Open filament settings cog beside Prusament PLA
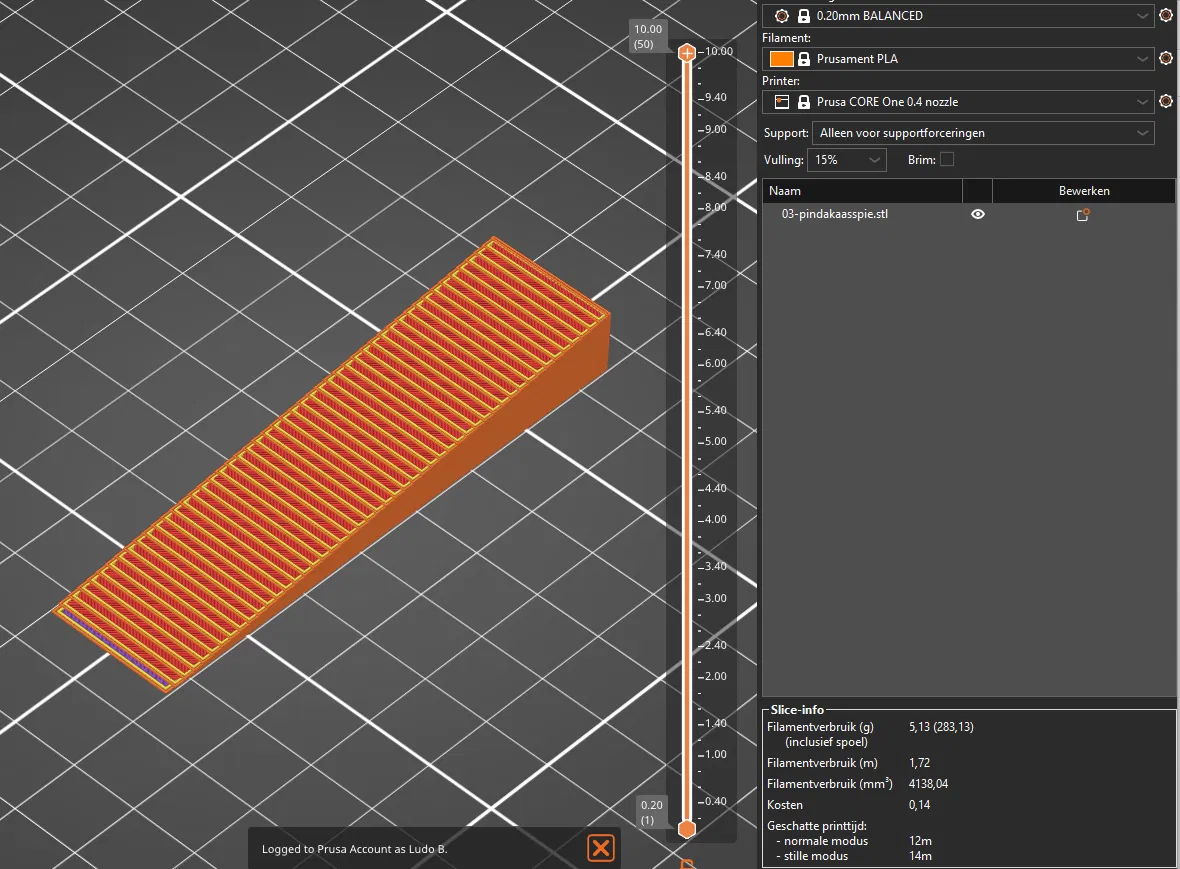Image resolution: width=1180 pixels, height=869 pixels. point(1166,58)
